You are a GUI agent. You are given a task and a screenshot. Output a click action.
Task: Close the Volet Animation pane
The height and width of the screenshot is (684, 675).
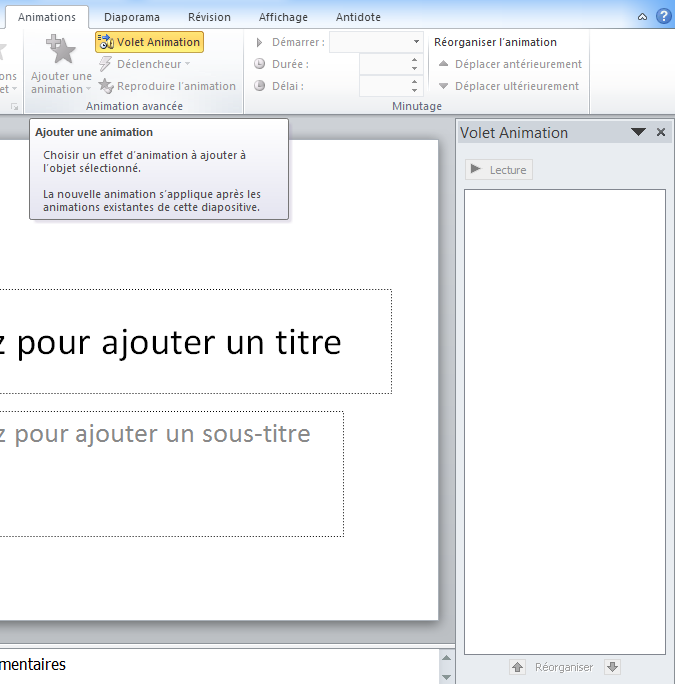pyautogui.click(x=660, y=132)
